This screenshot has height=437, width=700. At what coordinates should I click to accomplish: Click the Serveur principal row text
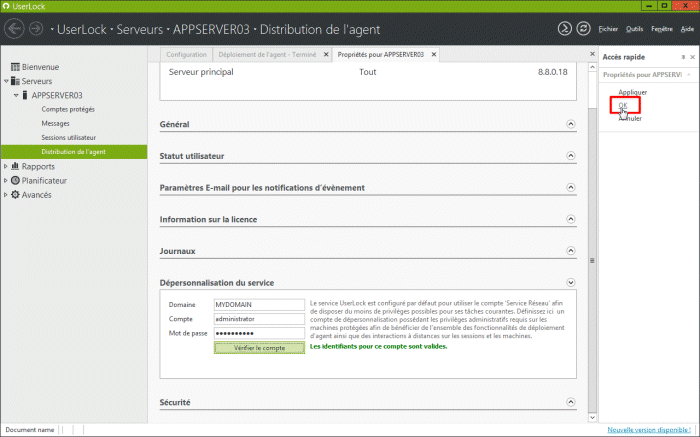click(x=201, y=72)
